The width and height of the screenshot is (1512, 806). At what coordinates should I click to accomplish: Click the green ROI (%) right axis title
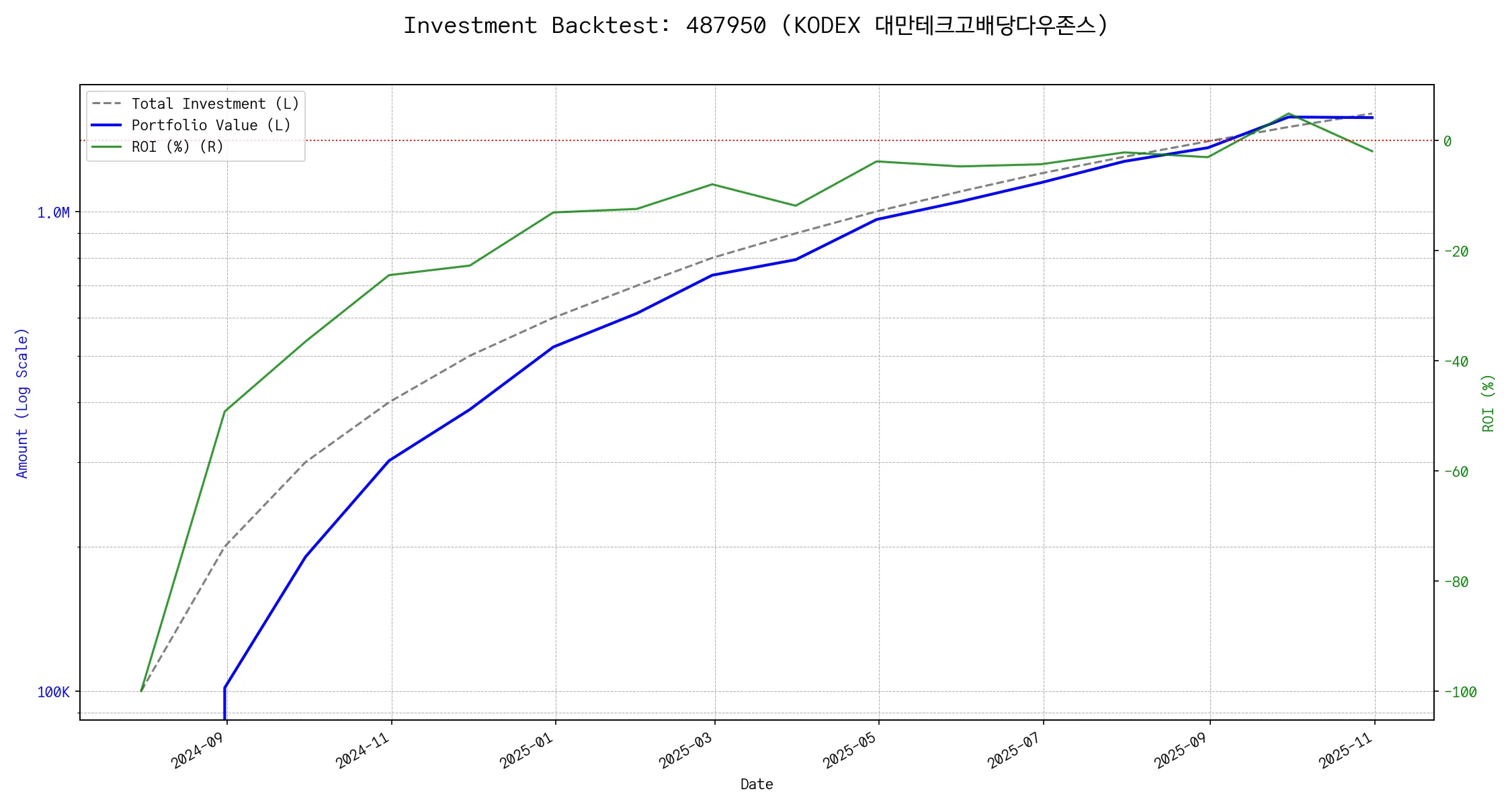[1488, 403]
